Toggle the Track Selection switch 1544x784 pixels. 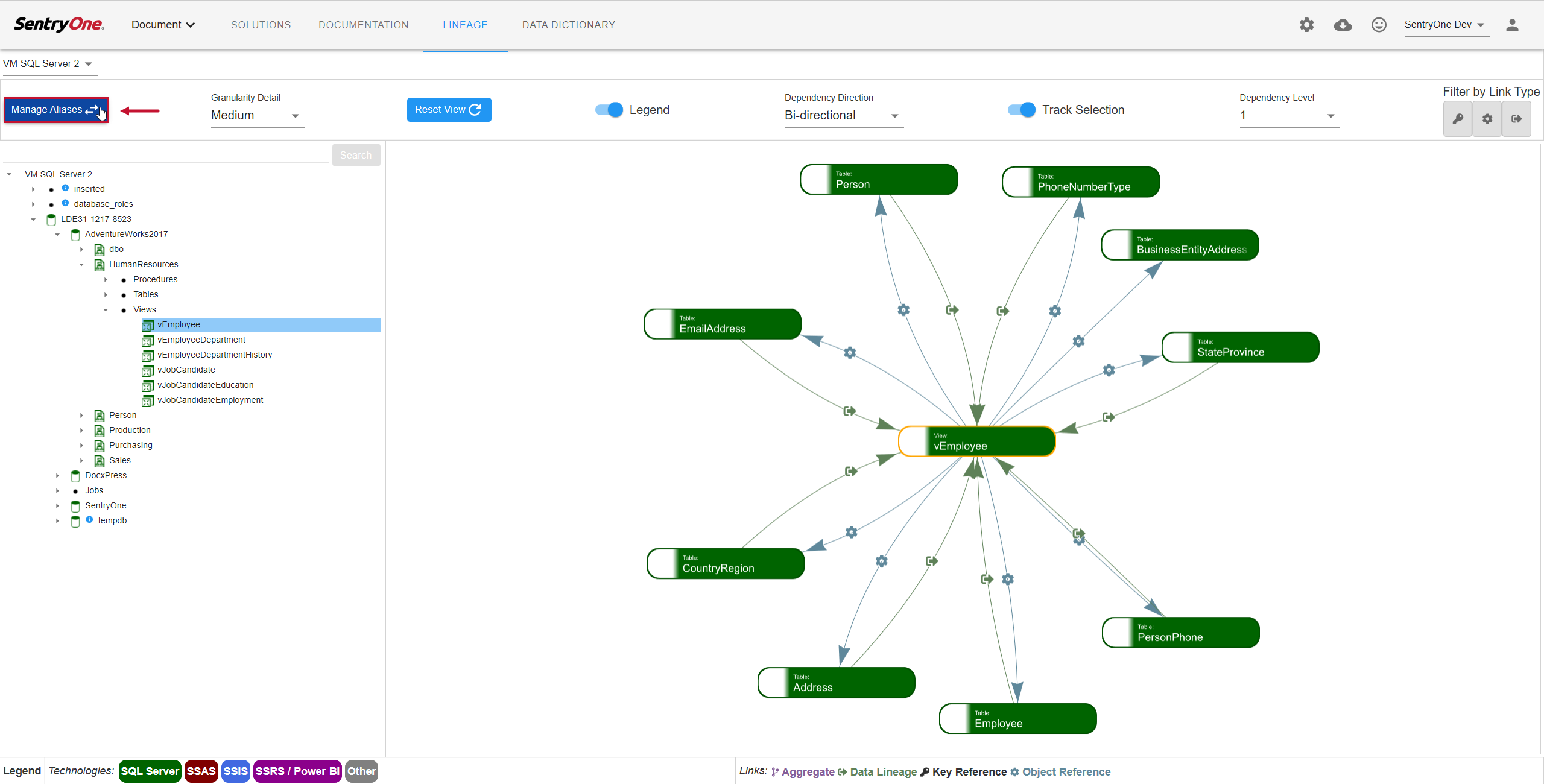click(x=1022, y=110)
